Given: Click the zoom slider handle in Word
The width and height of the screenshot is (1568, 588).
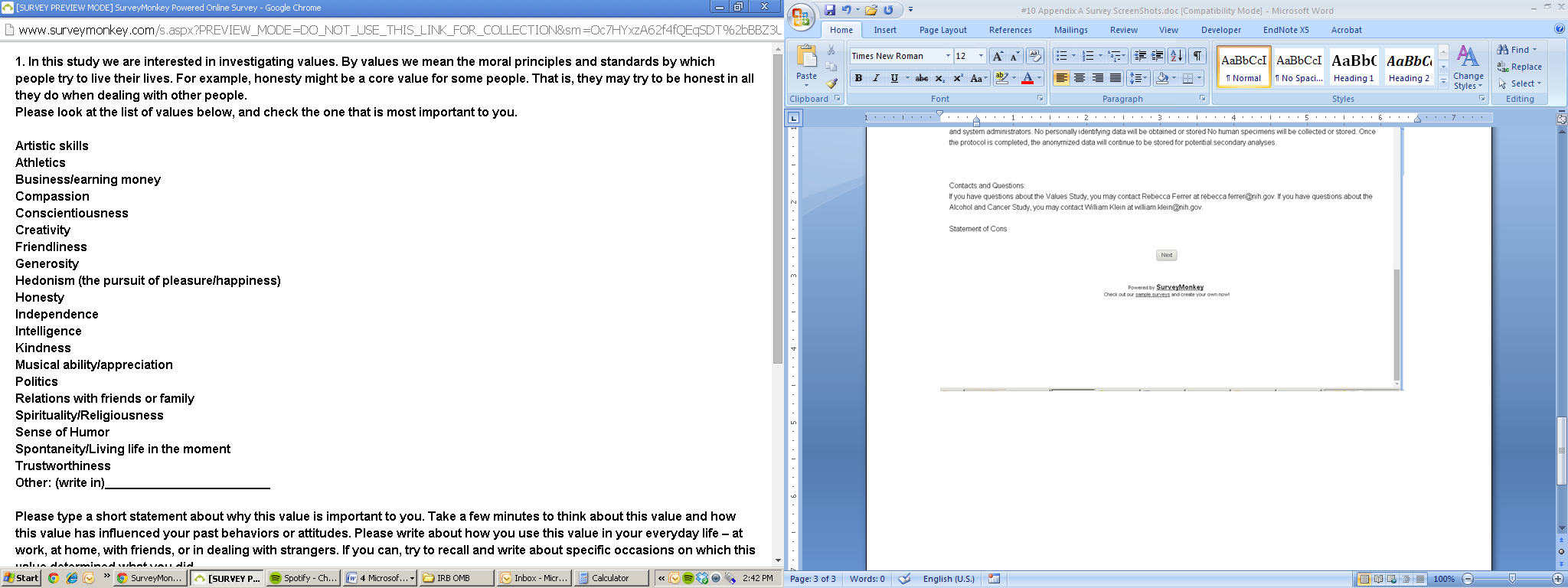Looking at the screenshot, I should pyautogui.click(x=1512, y=579).
